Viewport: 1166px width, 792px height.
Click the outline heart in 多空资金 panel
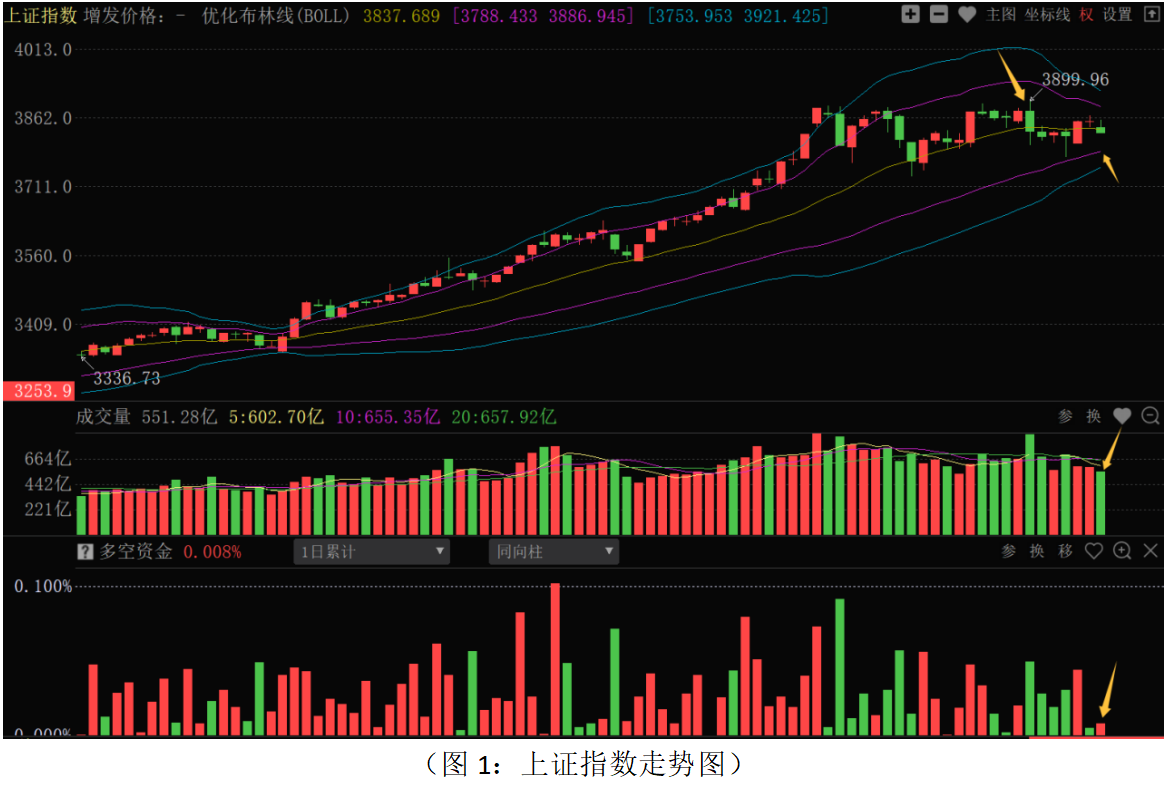pyautogui.click(x=1093, y=551)
